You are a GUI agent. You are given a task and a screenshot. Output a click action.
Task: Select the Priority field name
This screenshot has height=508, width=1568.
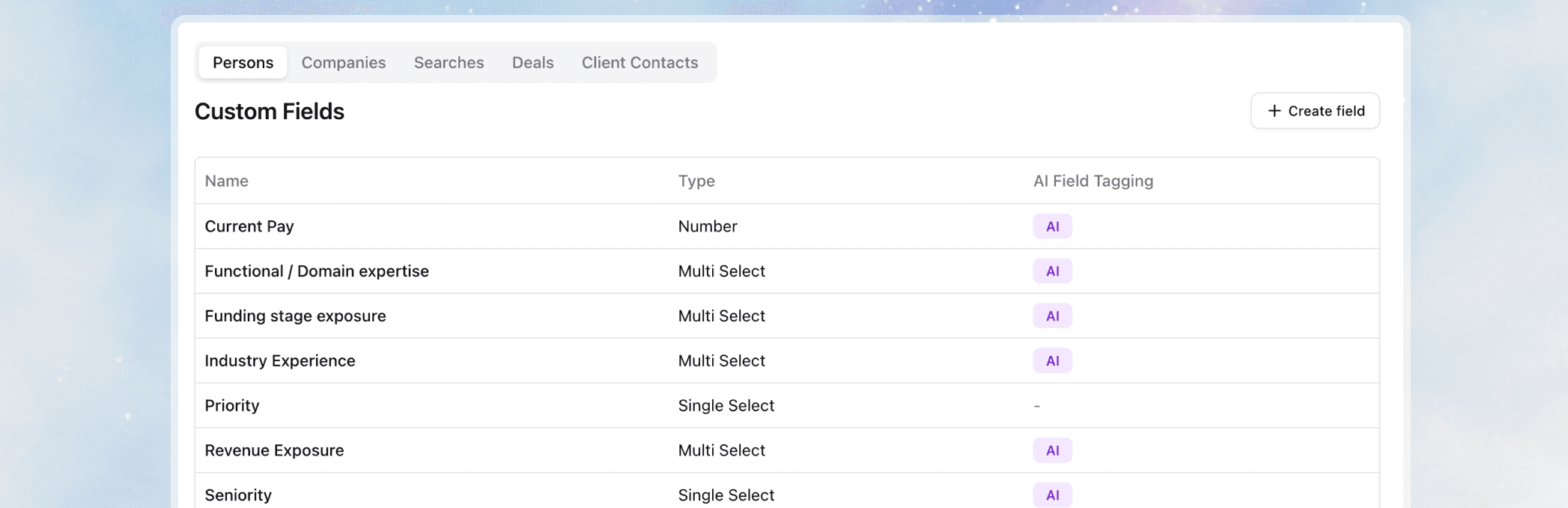click(x=232, y=405)
